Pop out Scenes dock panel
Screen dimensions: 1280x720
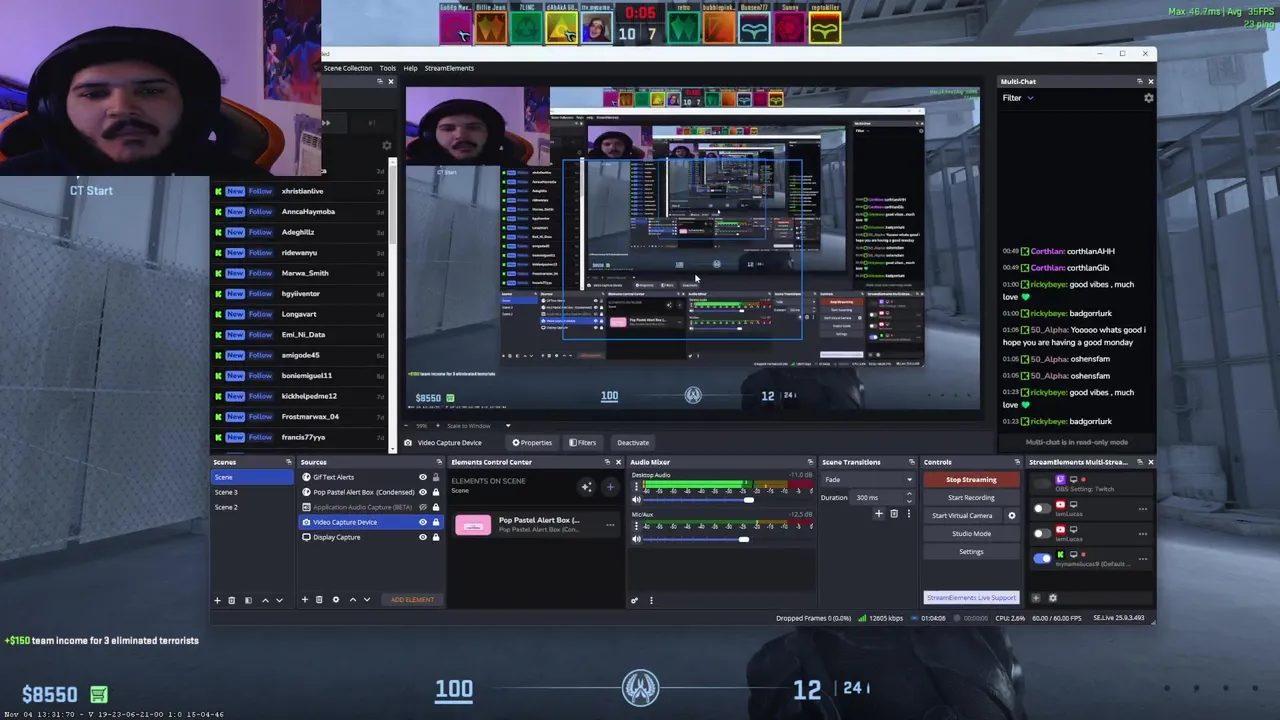pyautogui.click(x=289, y=462)
